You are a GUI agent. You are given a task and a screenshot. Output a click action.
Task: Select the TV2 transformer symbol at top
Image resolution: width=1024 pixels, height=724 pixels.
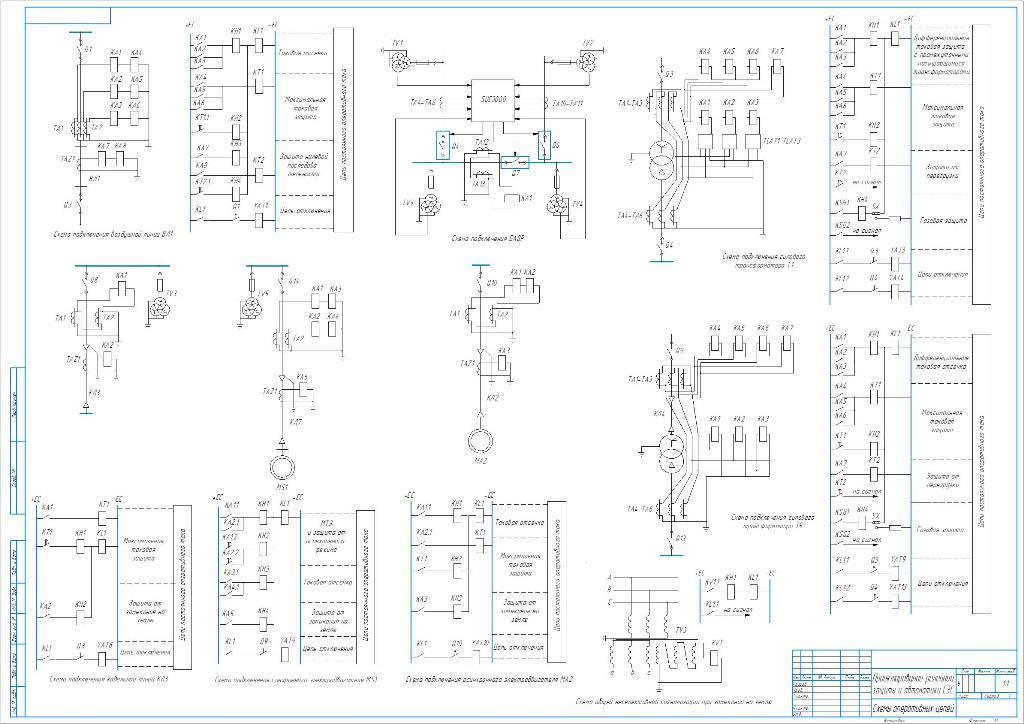click(x=588, y=63)
